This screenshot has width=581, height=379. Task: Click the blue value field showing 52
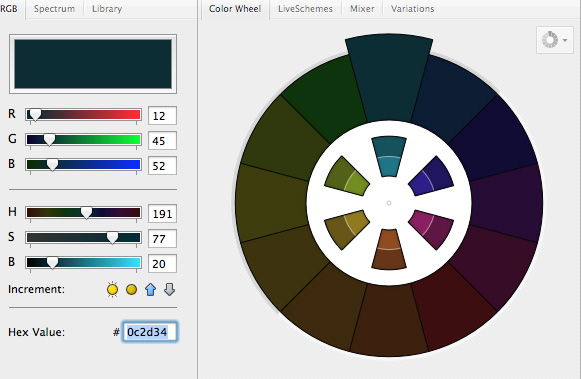(x=162, y=165)
